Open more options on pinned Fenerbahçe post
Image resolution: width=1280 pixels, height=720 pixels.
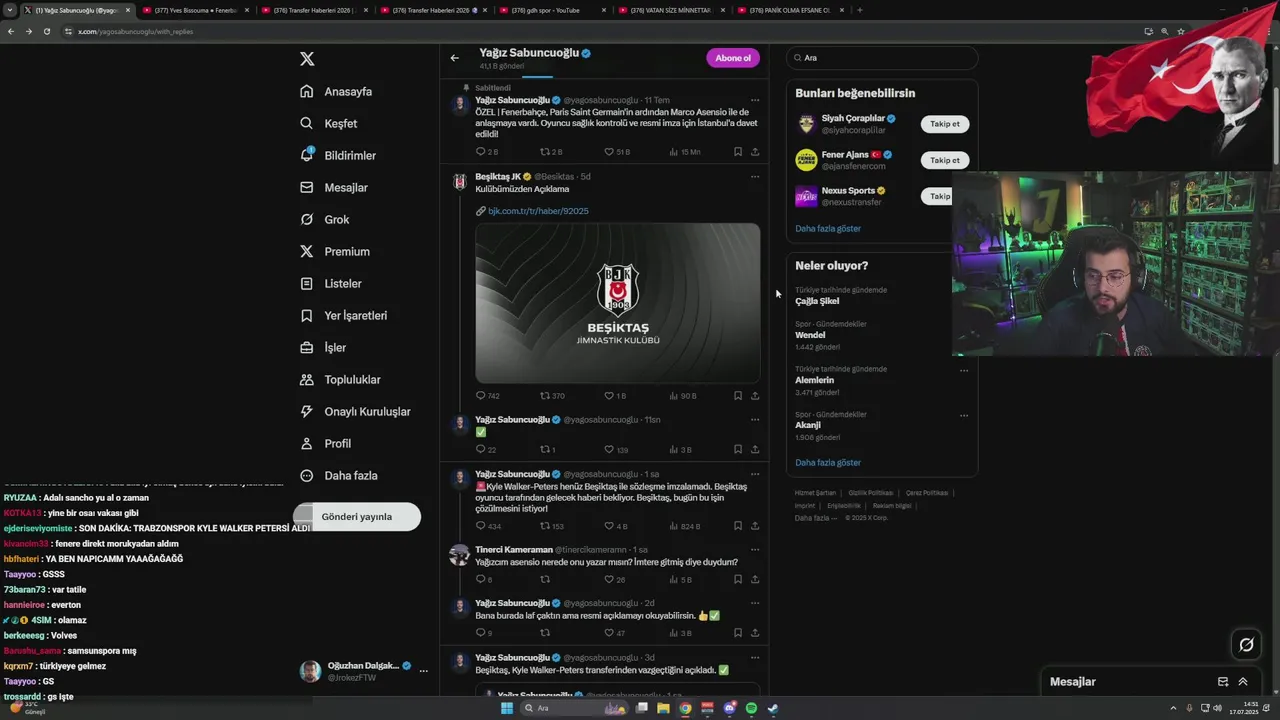pyautogui.click(x=755, y=100)
